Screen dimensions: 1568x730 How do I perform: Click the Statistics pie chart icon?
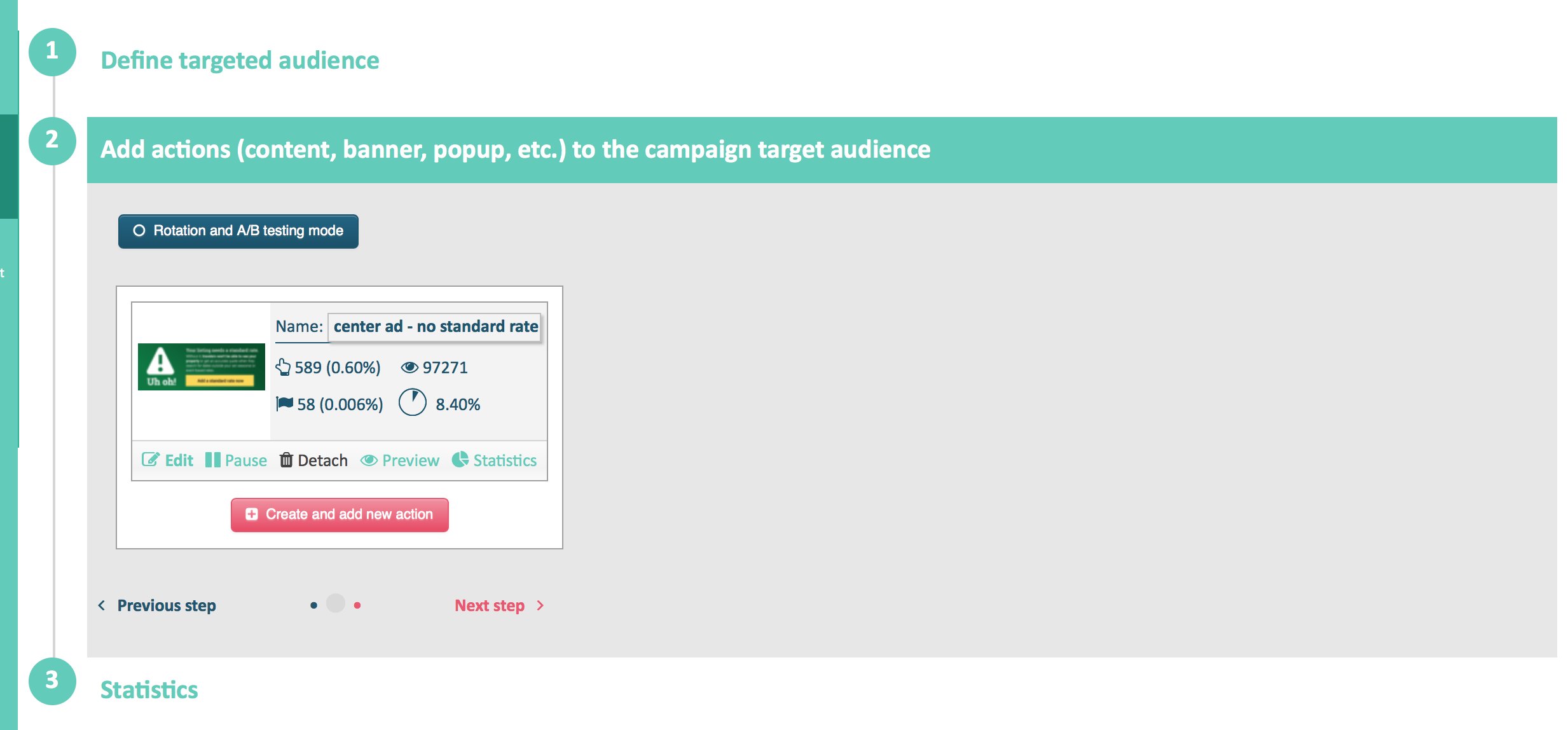(460, 459)
